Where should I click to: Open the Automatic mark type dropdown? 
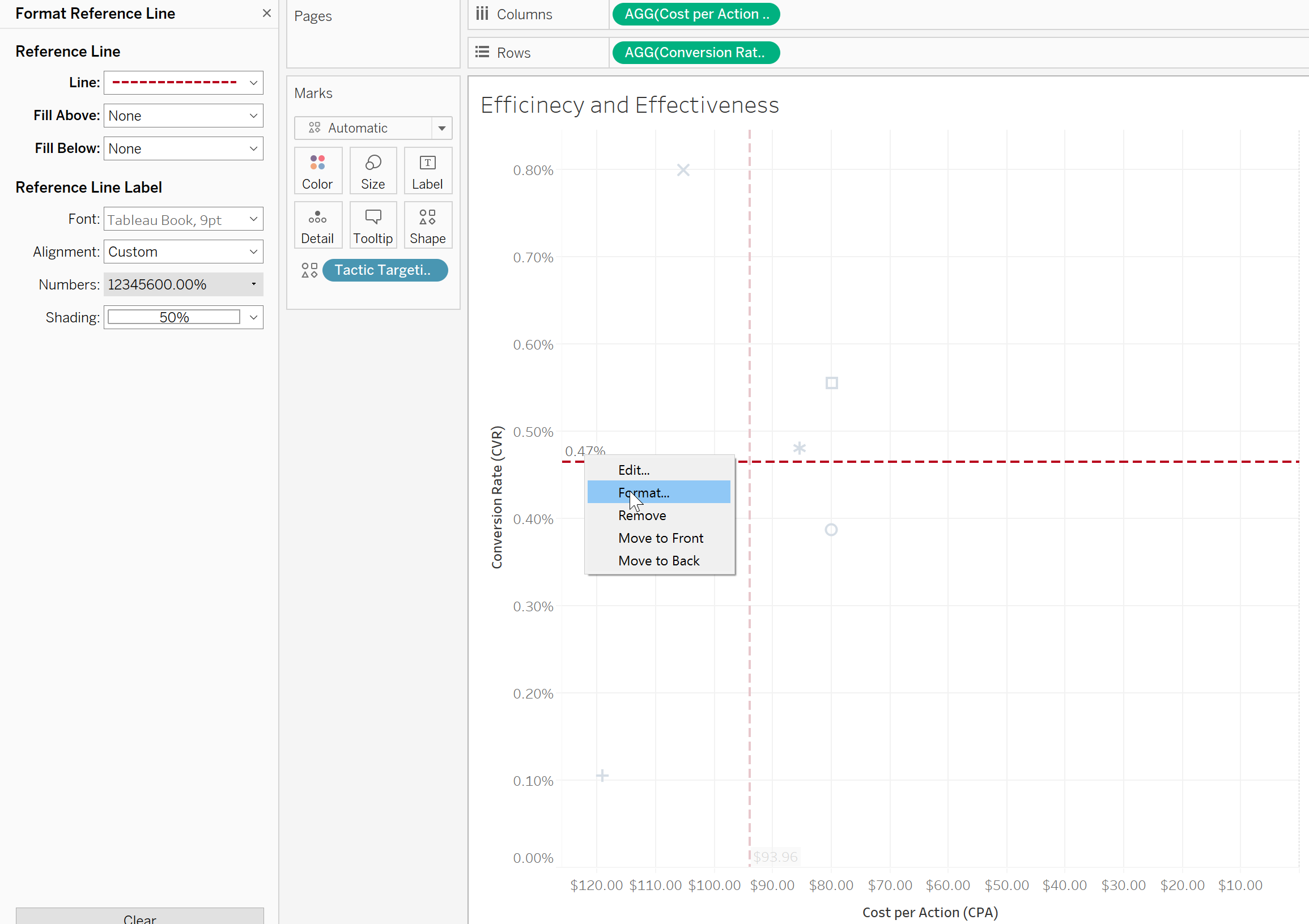point(373,127)
